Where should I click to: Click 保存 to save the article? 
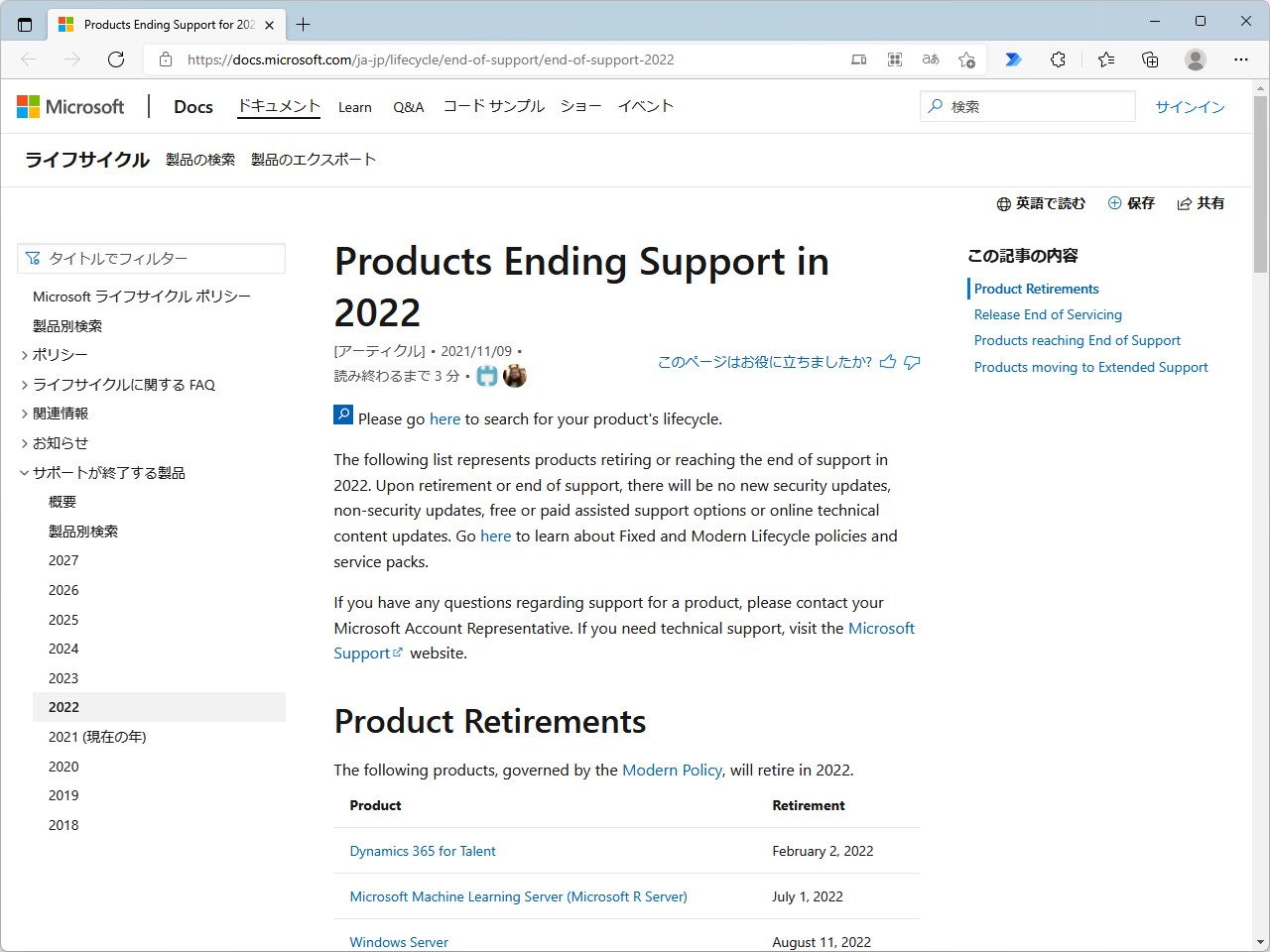[x=1131, y=203]
